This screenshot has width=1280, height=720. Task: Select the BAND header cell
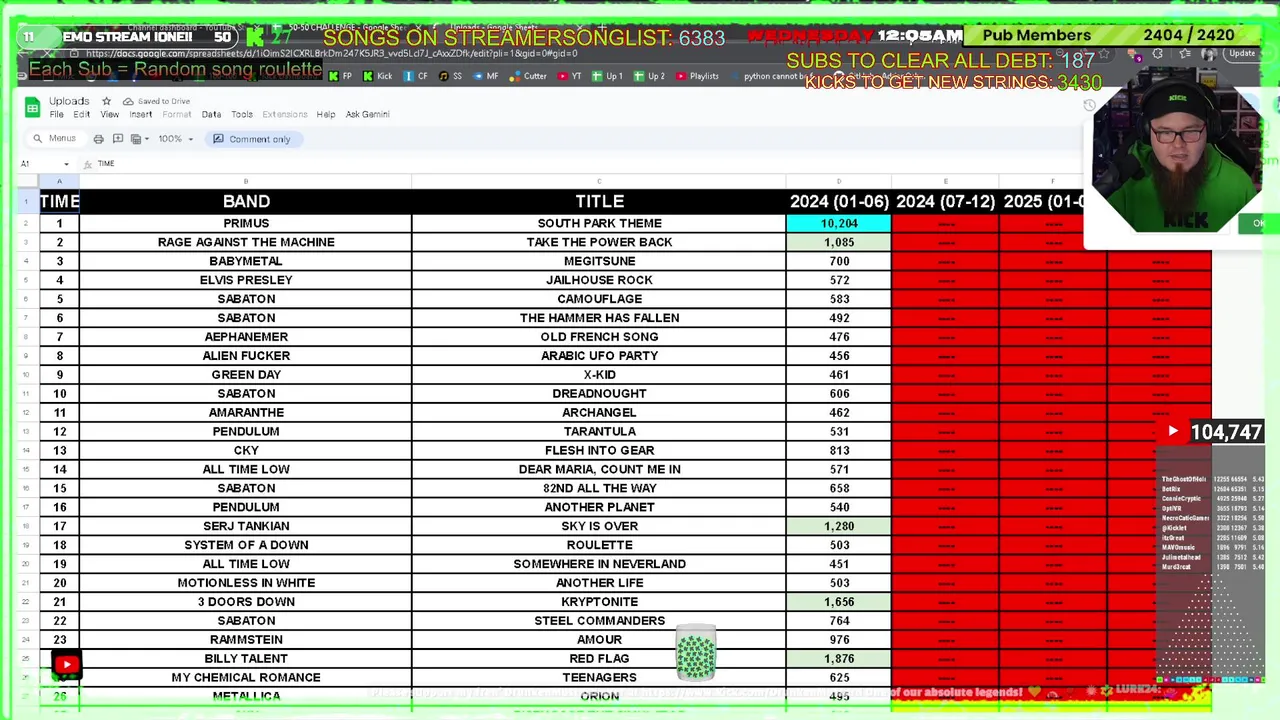tap(245, 202)
